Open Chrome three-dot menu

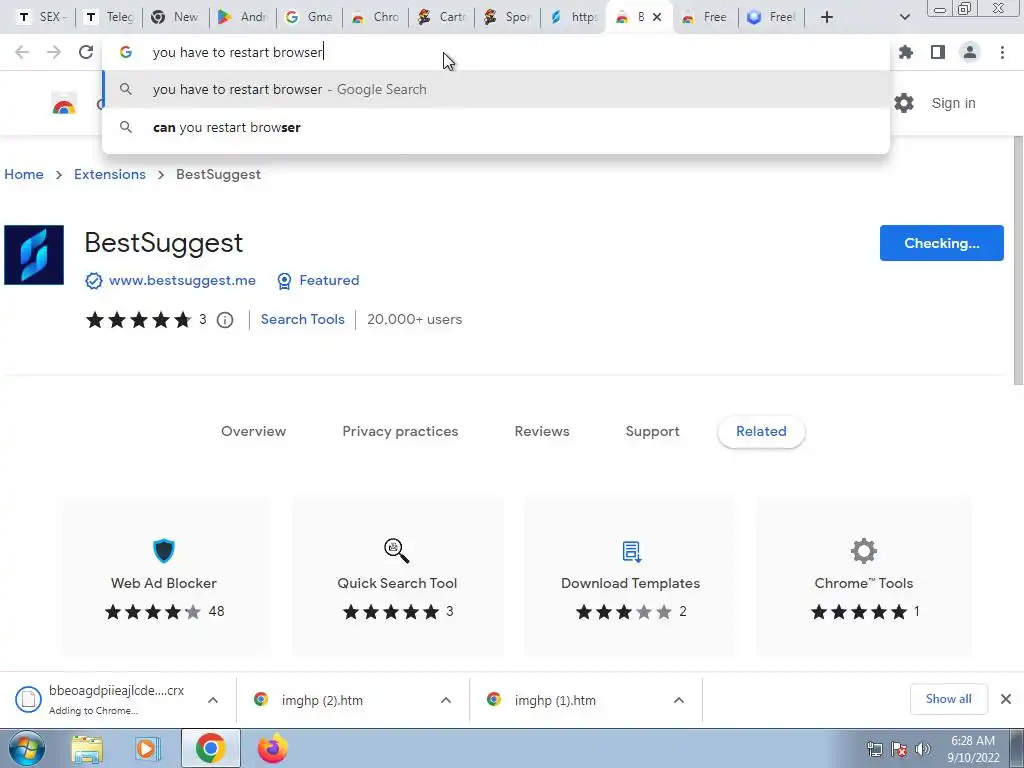tap(1002, 52)
